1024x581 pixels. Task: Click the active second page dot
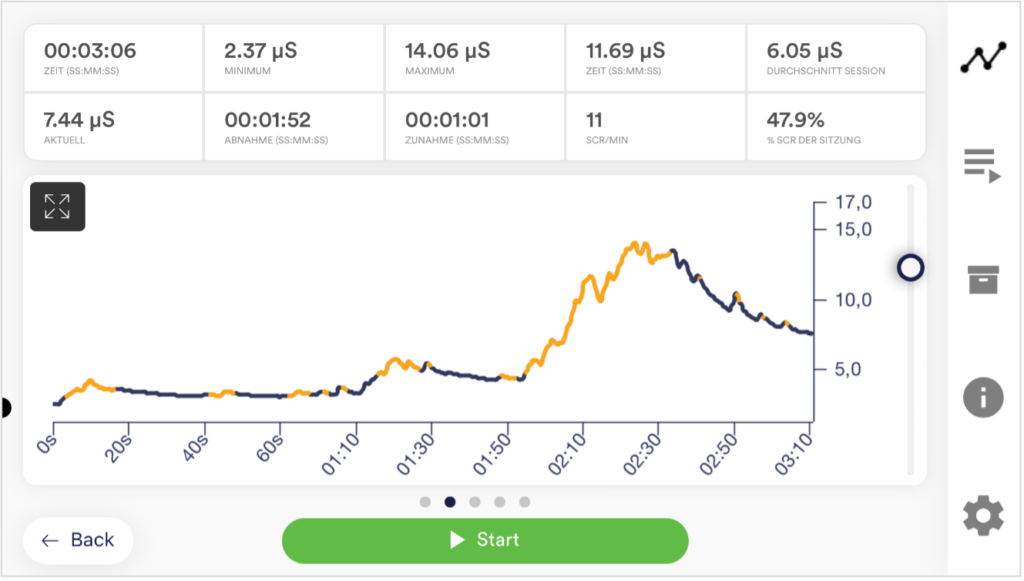450,502
